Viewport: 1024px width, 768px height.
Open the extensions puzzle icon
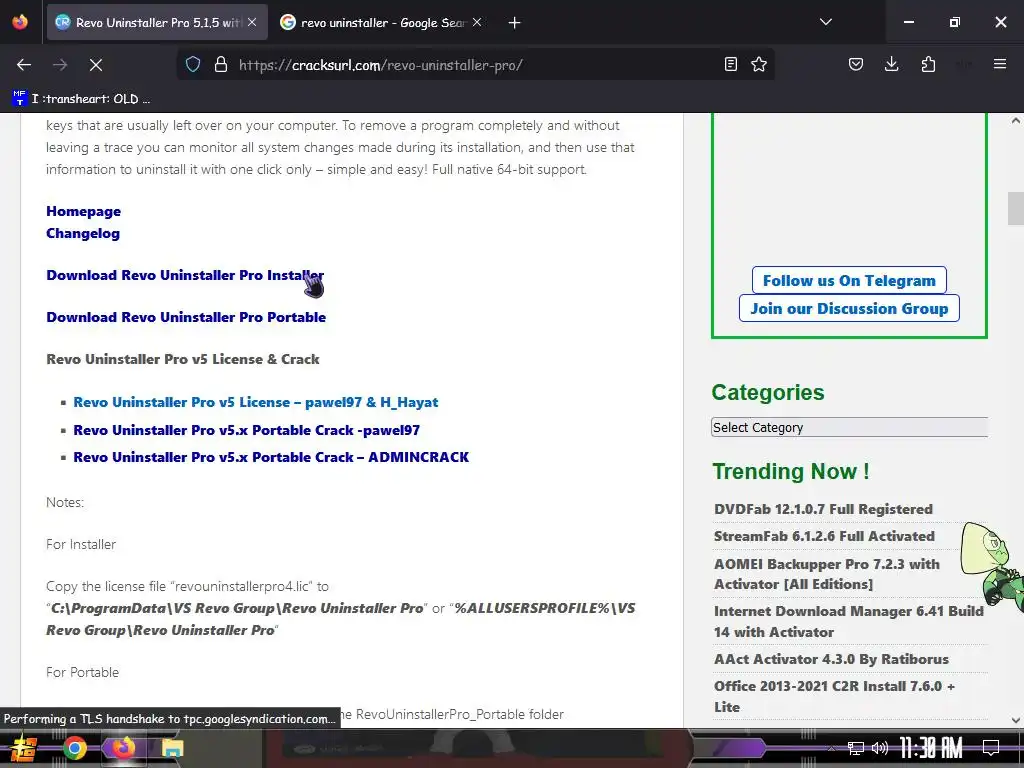(928, 64)
